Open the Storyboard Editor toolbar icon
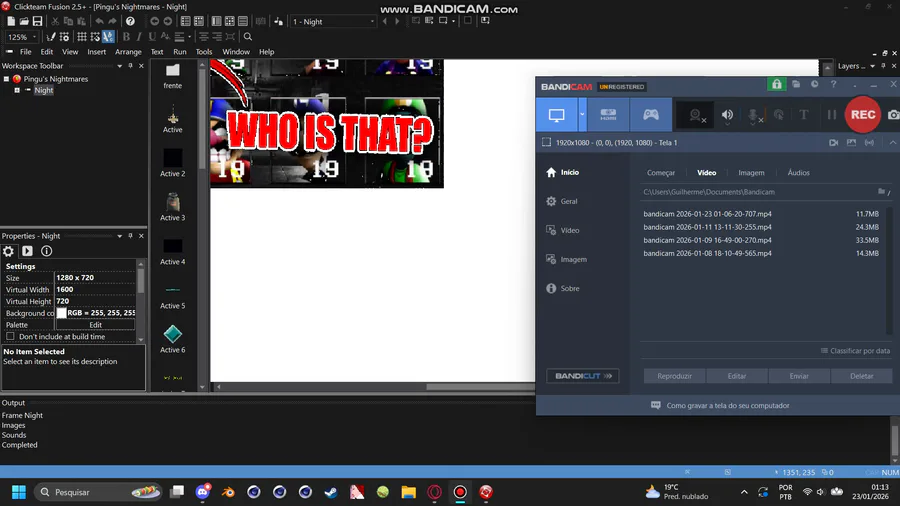The height and width of the screenshot is (506, 900). [x=185, y=21]
